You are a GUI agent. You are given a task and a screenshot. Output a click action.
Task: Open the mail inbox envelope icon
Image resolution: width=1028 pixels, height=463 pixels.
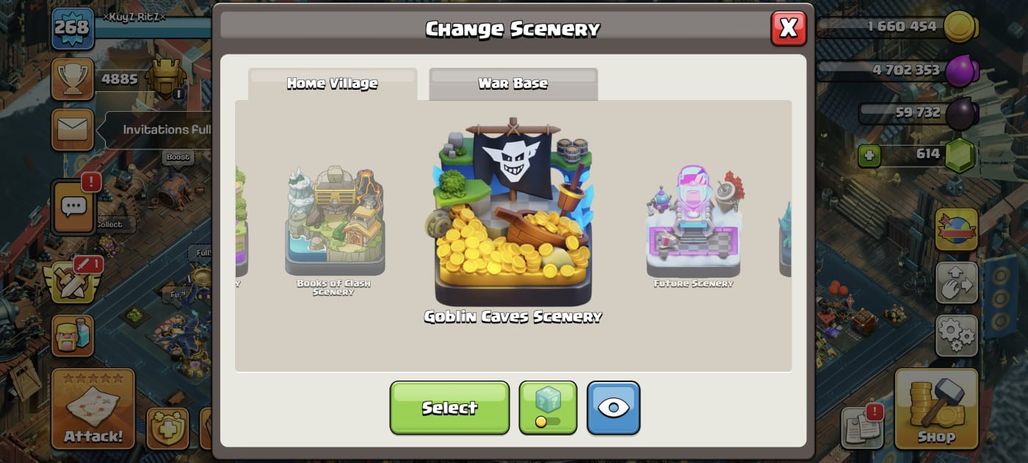click(73, 129)
